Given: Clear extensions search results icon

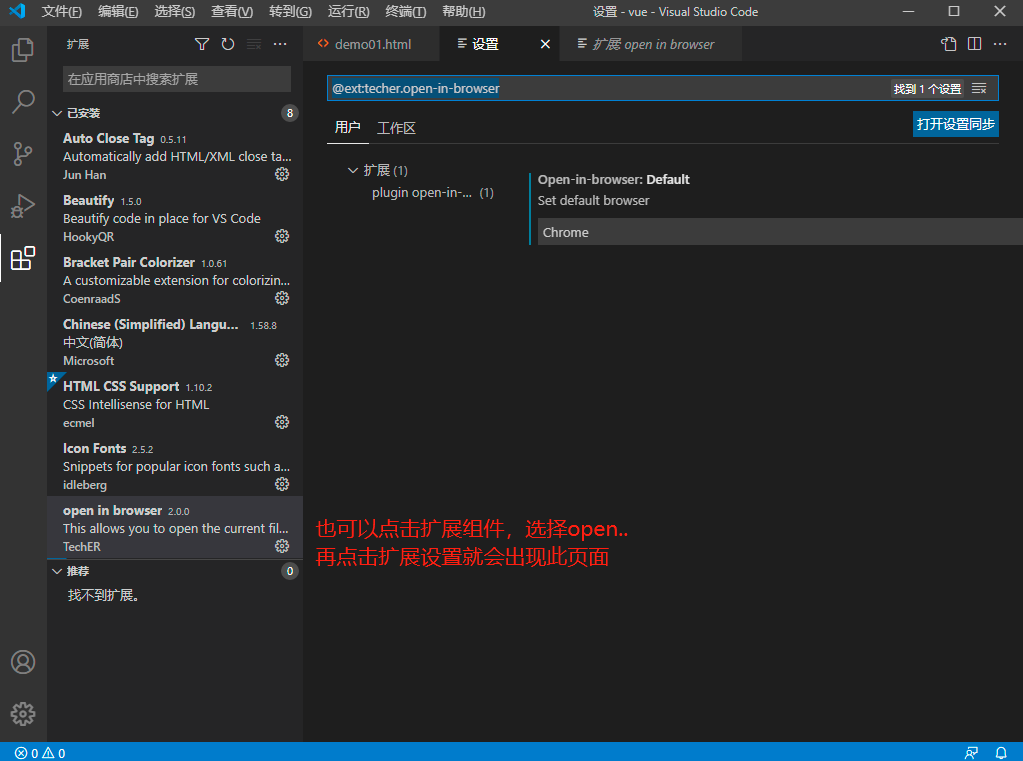Looking at the screenshot, I should tap(254, 44).
